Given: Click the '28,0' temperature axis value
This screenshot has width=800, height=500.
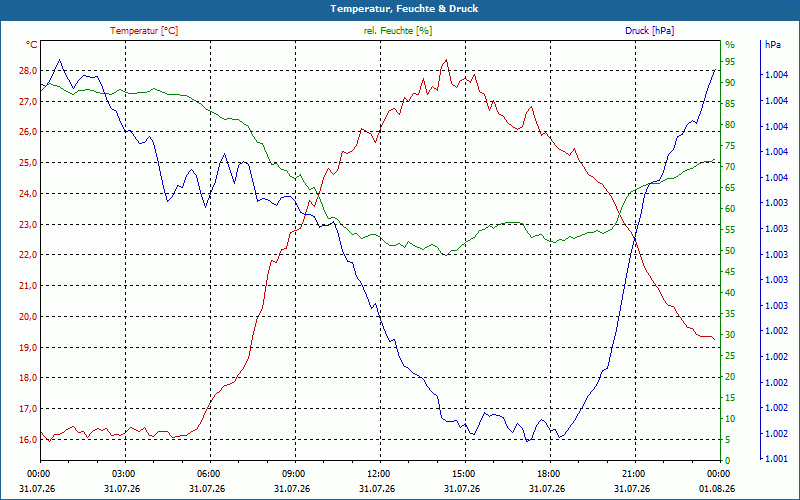Looking at the screenshot, I should [28, 70].
